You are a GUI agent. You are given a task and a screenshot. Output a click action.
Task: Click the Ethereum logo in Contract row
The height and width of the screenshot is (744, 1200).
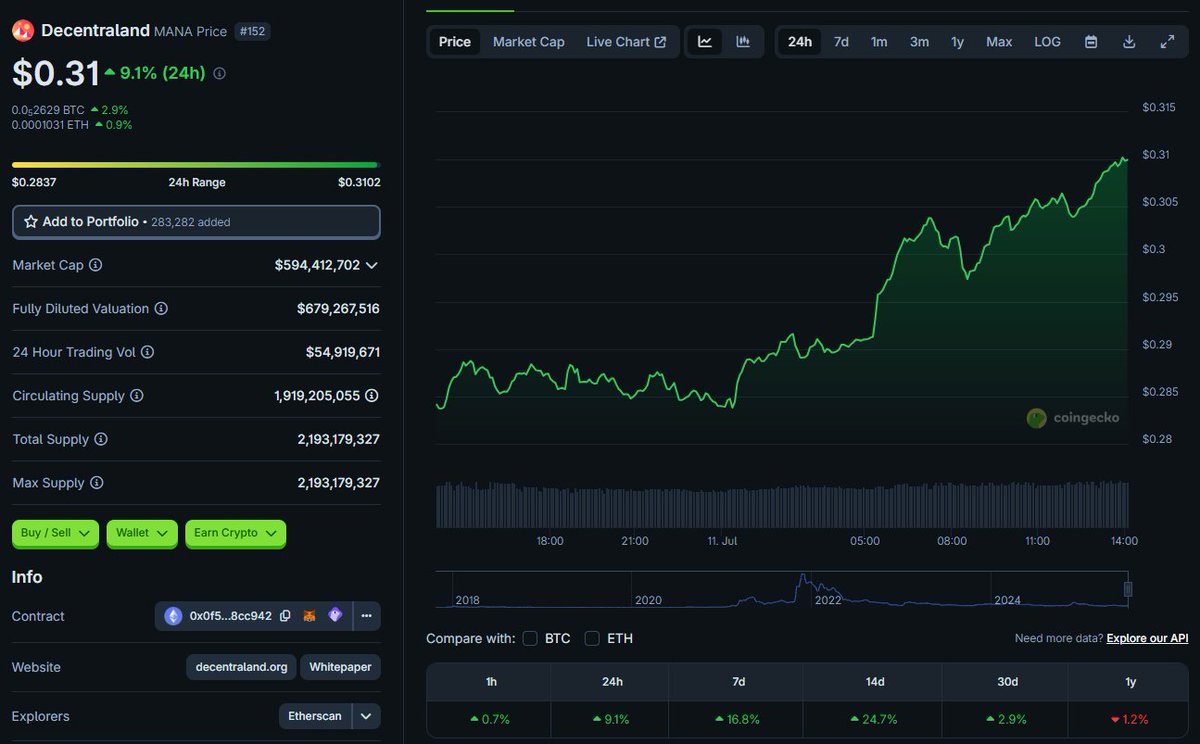[174, 616]
